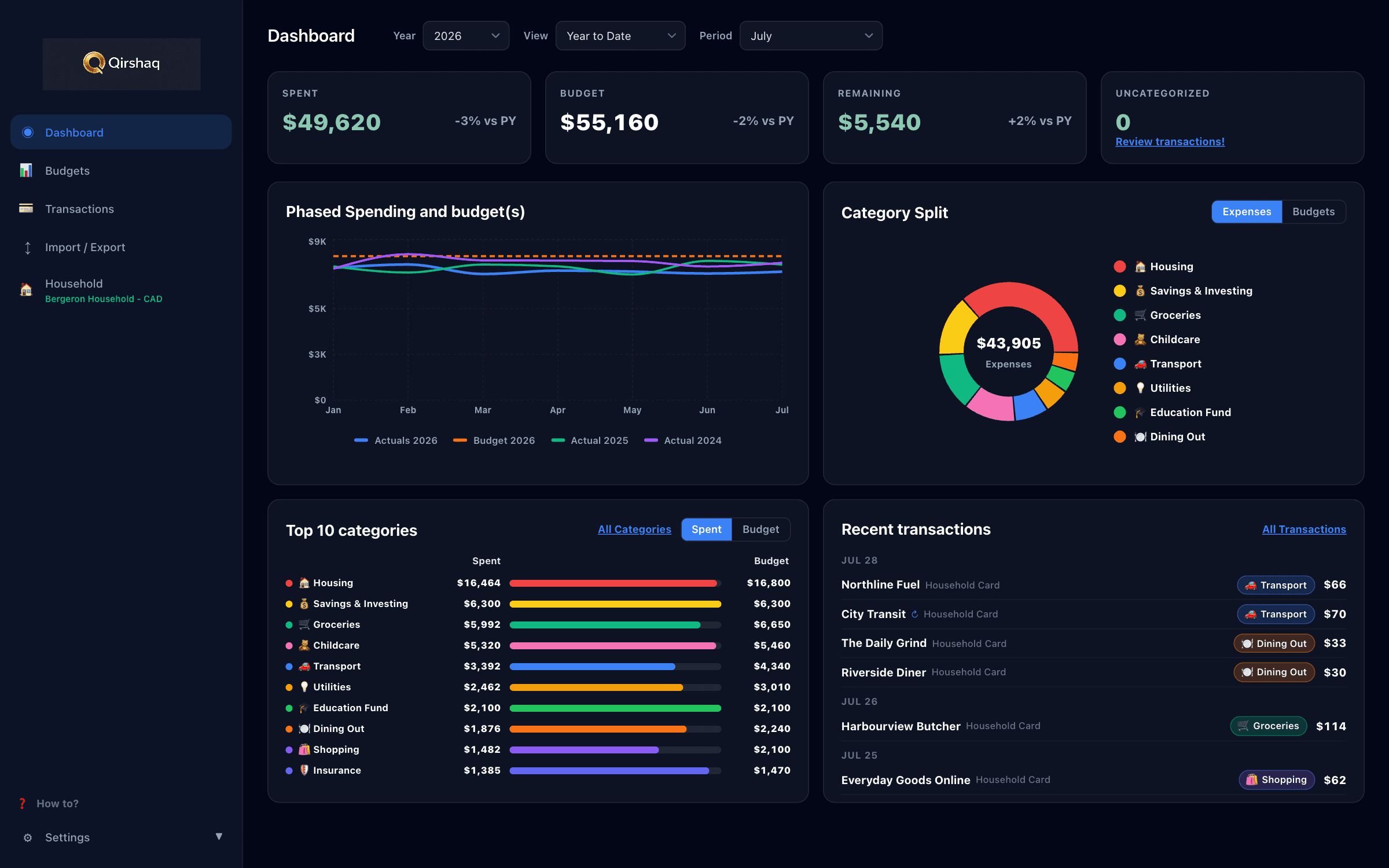This screenshot has height=868, width=1389.
Task: Click the How to question mark icon
Action: (22, 803)
